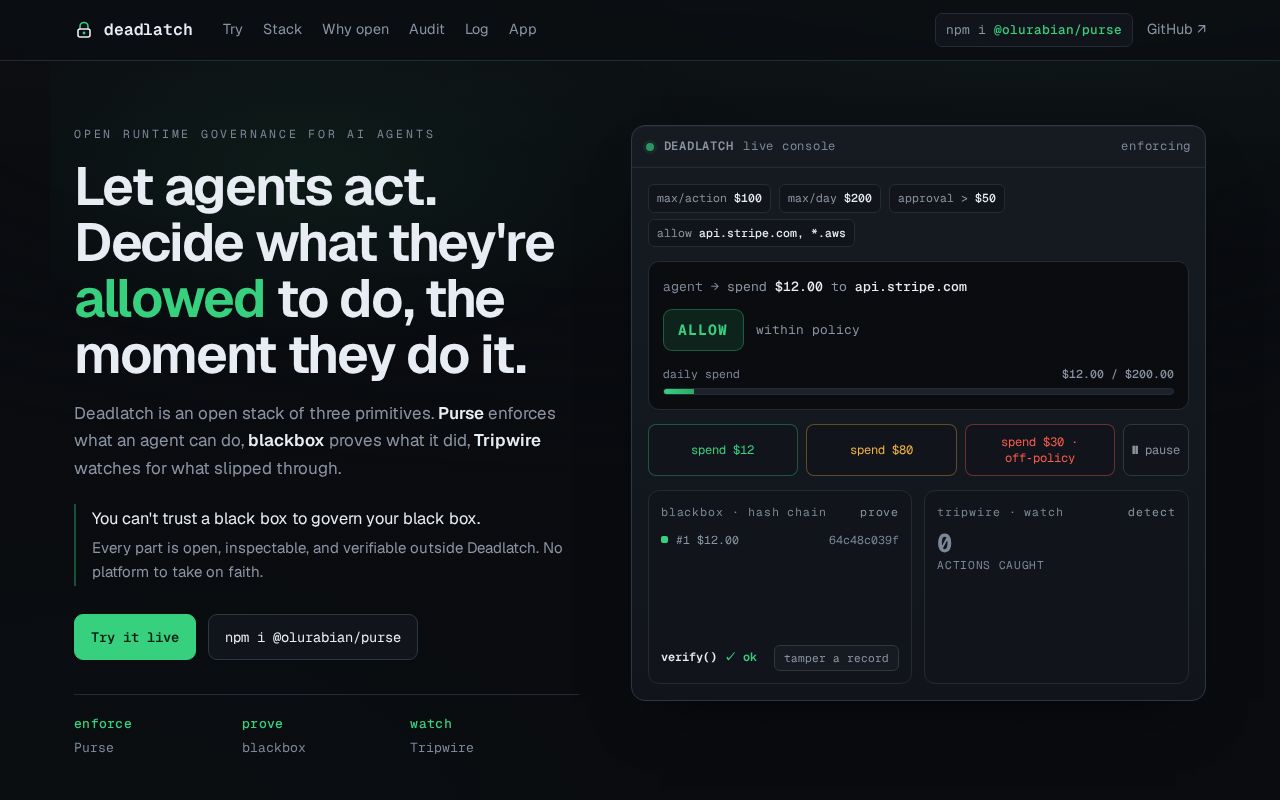Screen dimensions: 1280x800
Task: Open the App nav item
Action: pyautogui.click(x=523, y=30)
